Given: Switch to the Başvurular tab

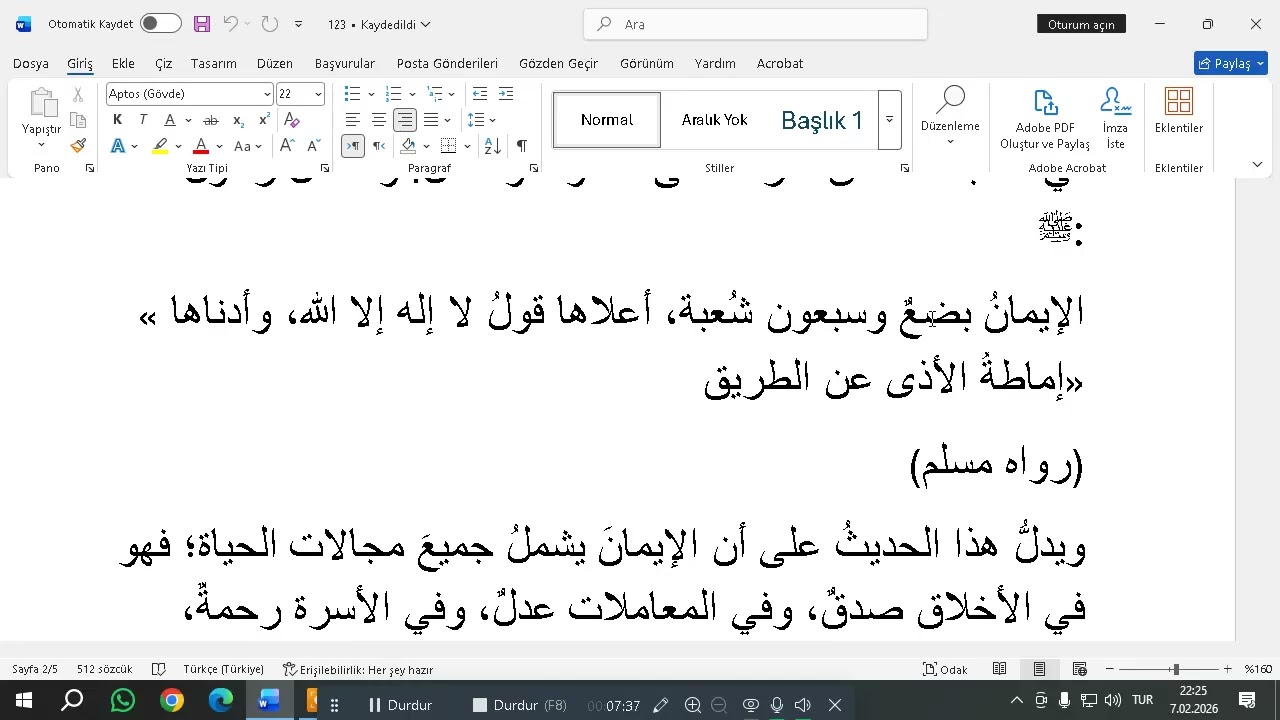Looking at the screenshot, I should (345, 63).
